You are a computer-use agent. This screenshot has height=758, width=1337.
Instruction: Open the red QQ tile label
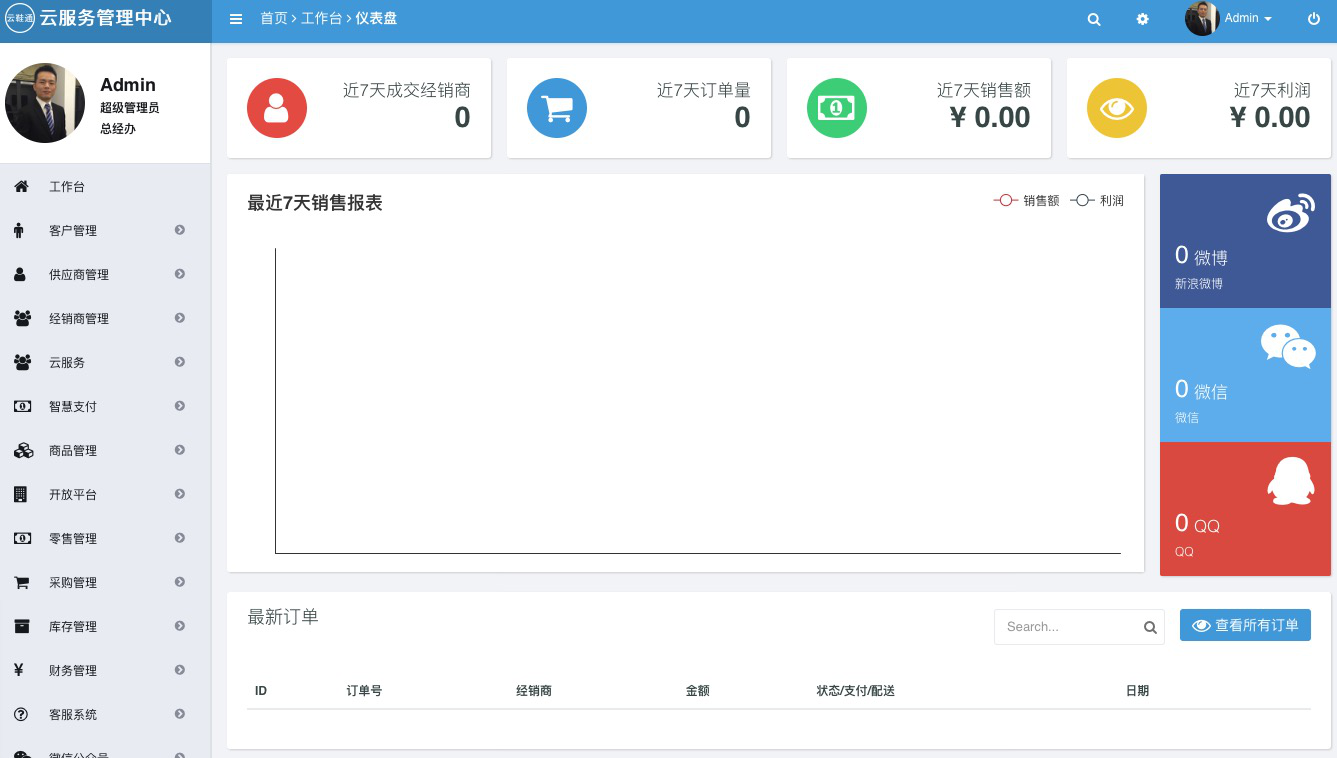[1184, 552]
